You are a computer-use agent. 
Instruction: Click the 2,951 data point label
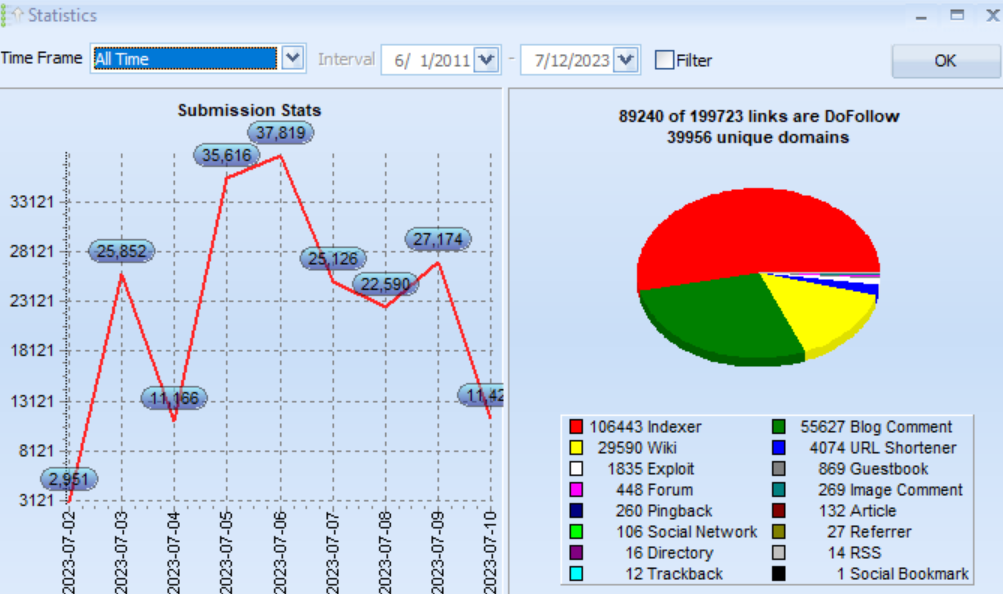coord(68,479)
